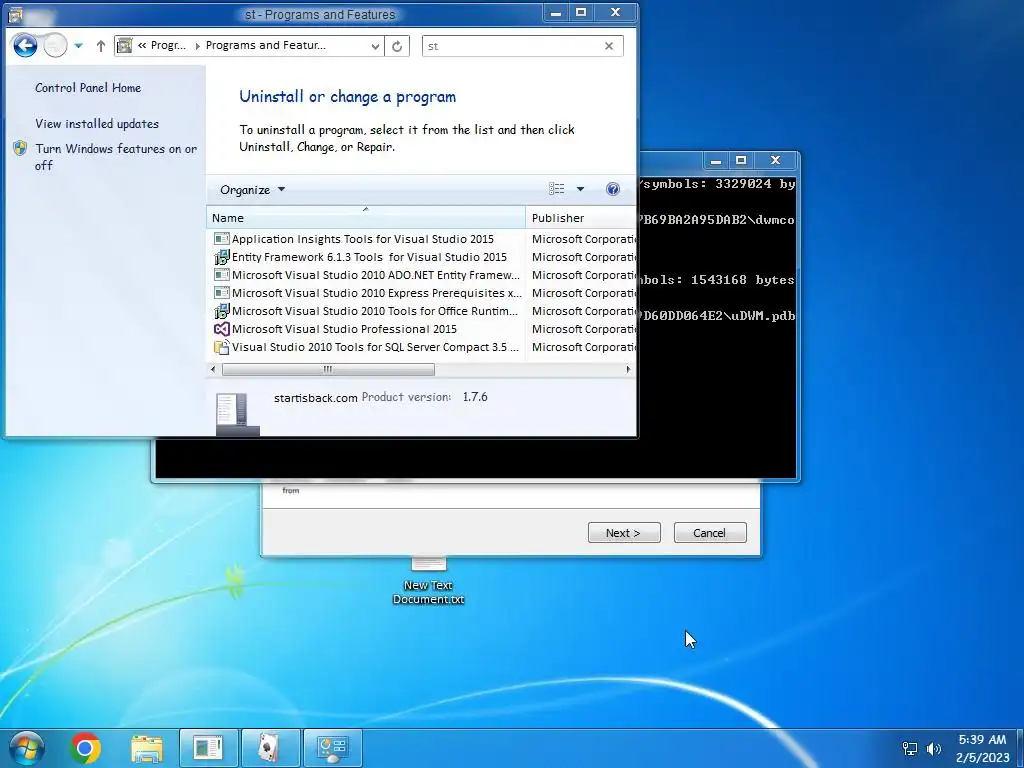Refresh the Programs and Features list

coord(396,46)
